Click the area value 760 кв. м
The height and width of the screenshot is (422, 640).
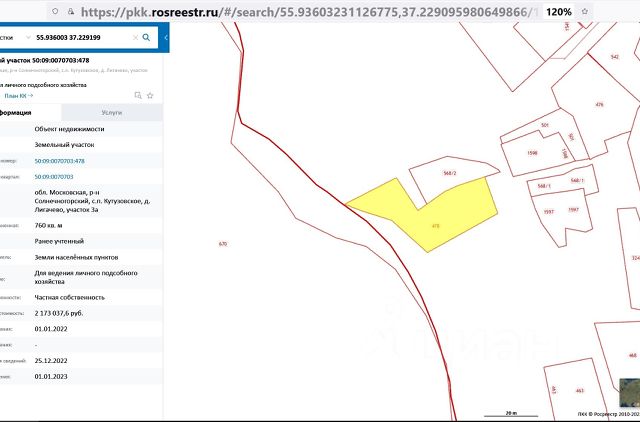48,225
